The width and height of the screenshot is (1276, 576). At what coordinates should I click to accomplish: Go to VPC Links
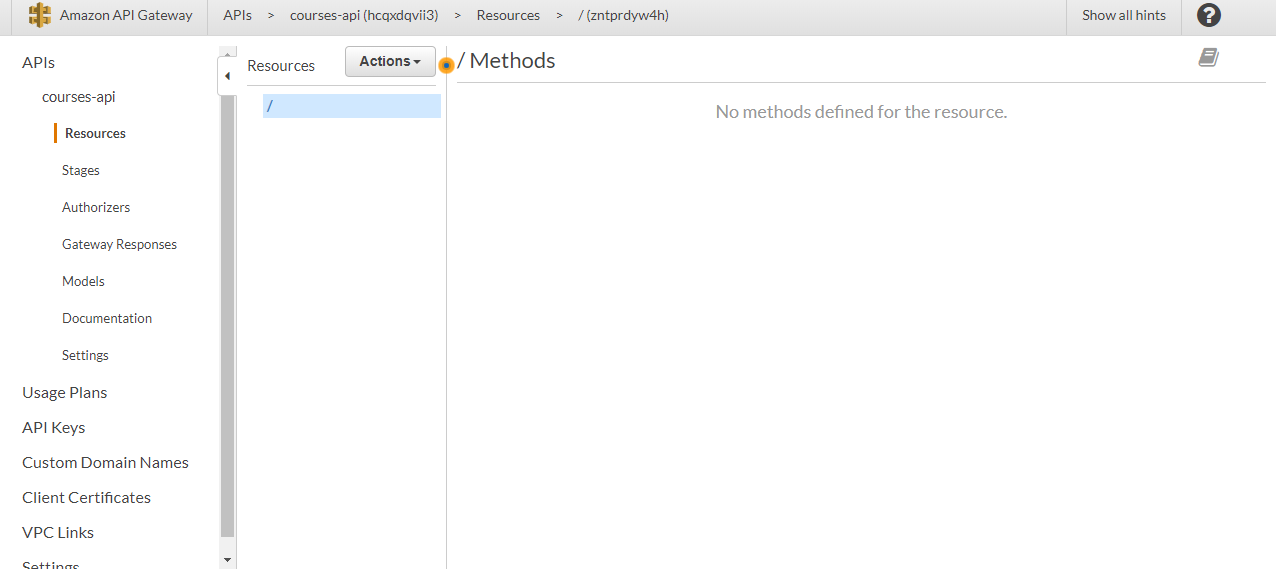click(58, 532)
